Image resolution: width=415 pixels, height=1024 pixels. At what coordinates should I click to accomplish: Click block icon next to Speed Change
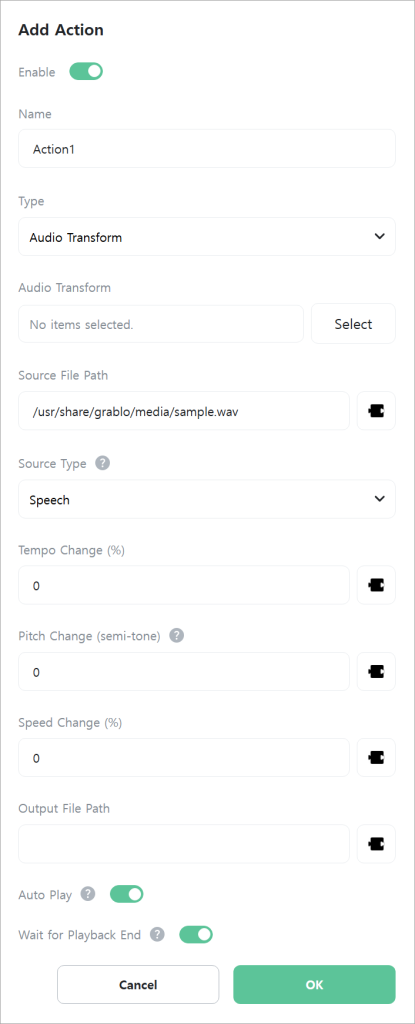click(376, 758)
